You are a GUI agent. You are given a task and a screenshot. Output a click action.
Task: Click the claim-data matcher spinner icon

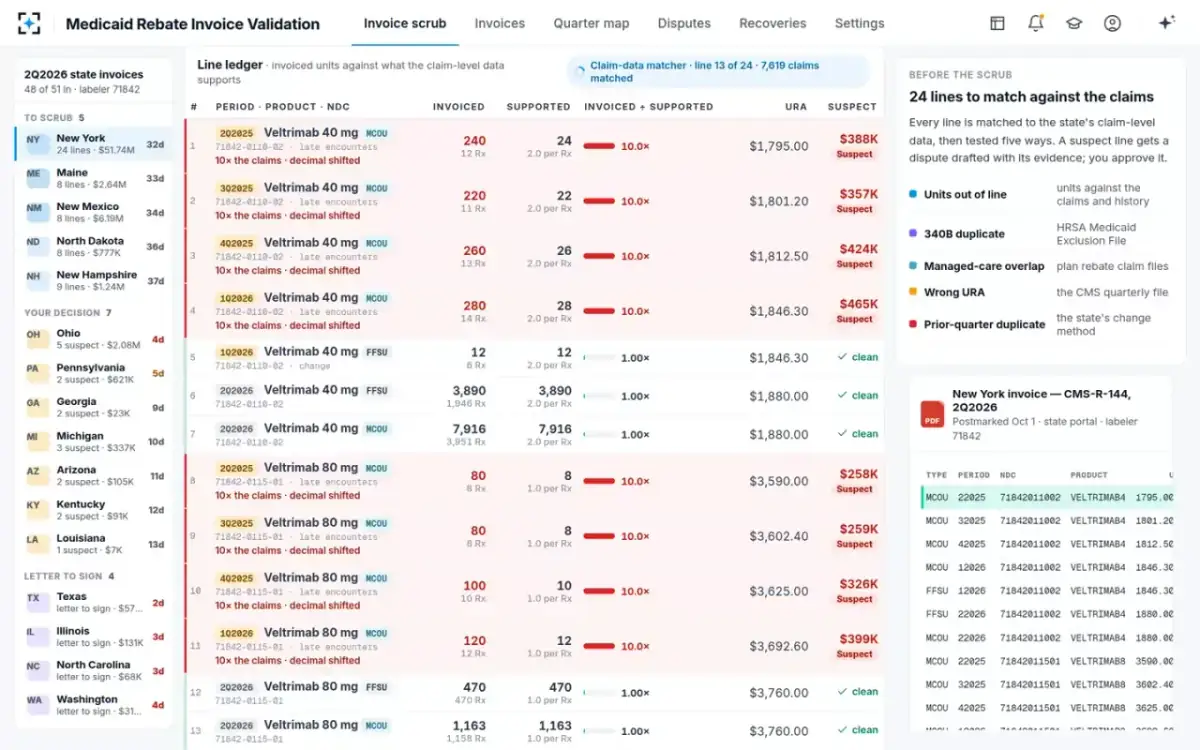pyautogui.click(x=578, y=72)
